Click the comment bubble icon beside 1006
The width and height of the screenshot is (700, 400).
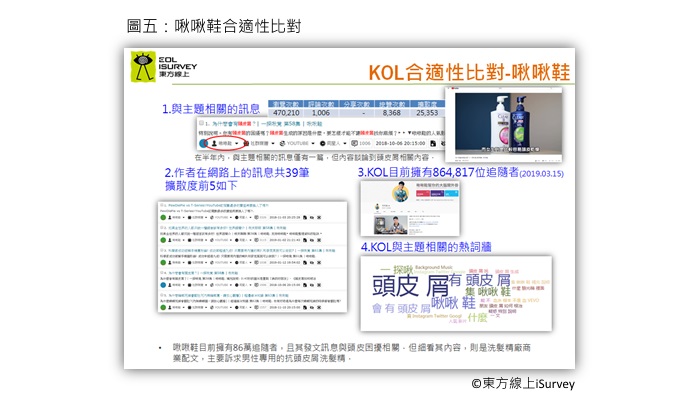354,143
